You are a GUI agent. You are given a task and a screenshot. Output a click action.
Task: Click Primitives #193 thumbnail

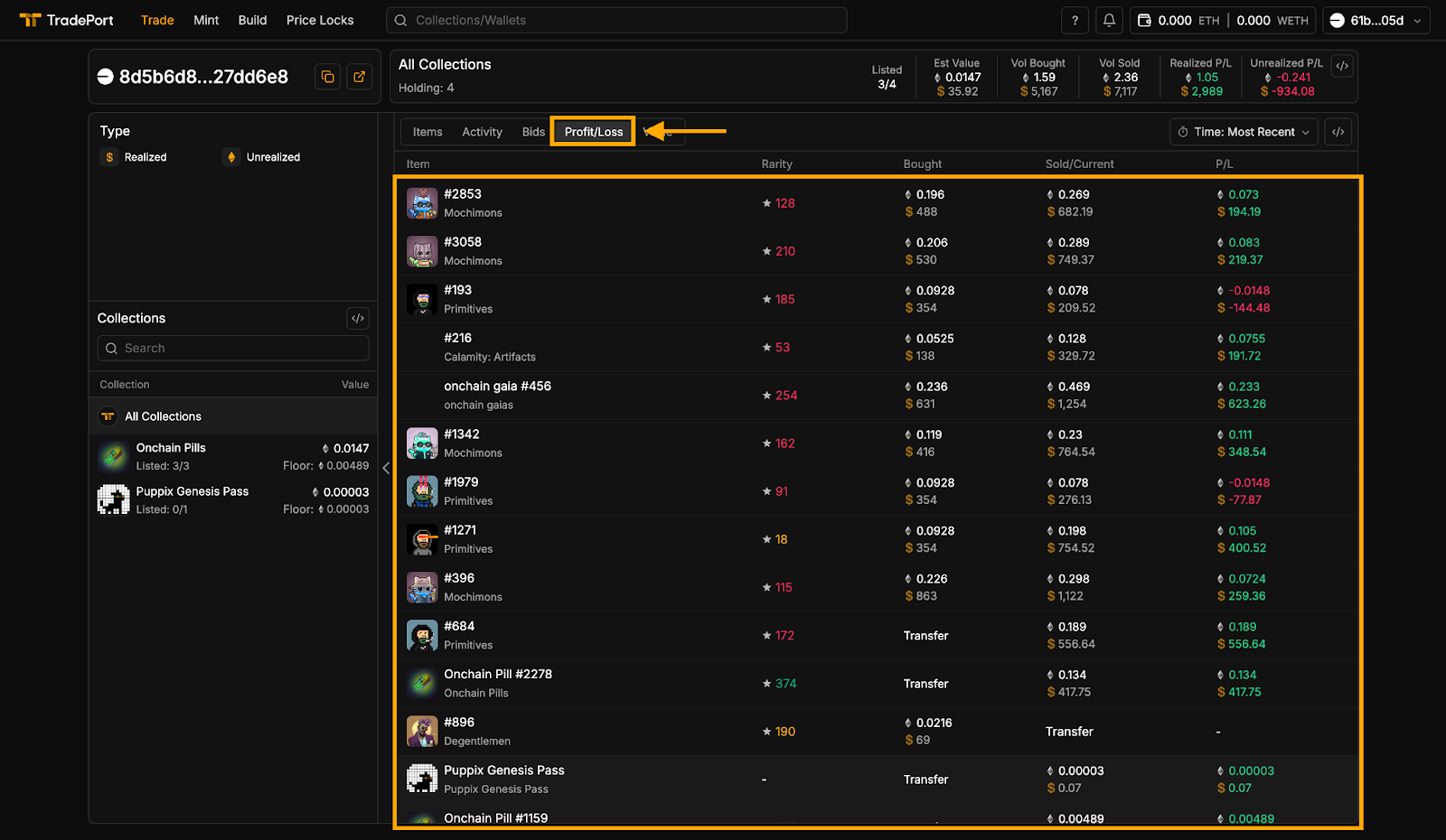pos(422,299)
